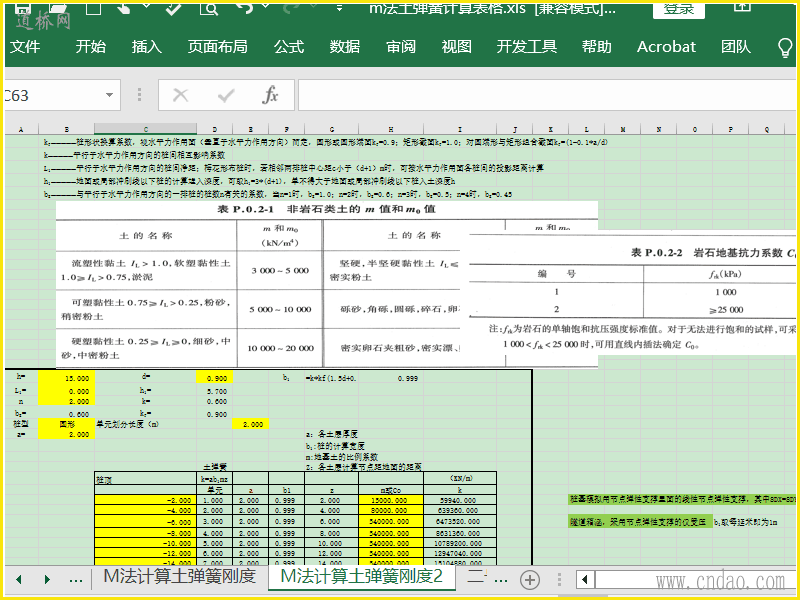
Task: Open the 文件 menu
Action: click(25, 47)
